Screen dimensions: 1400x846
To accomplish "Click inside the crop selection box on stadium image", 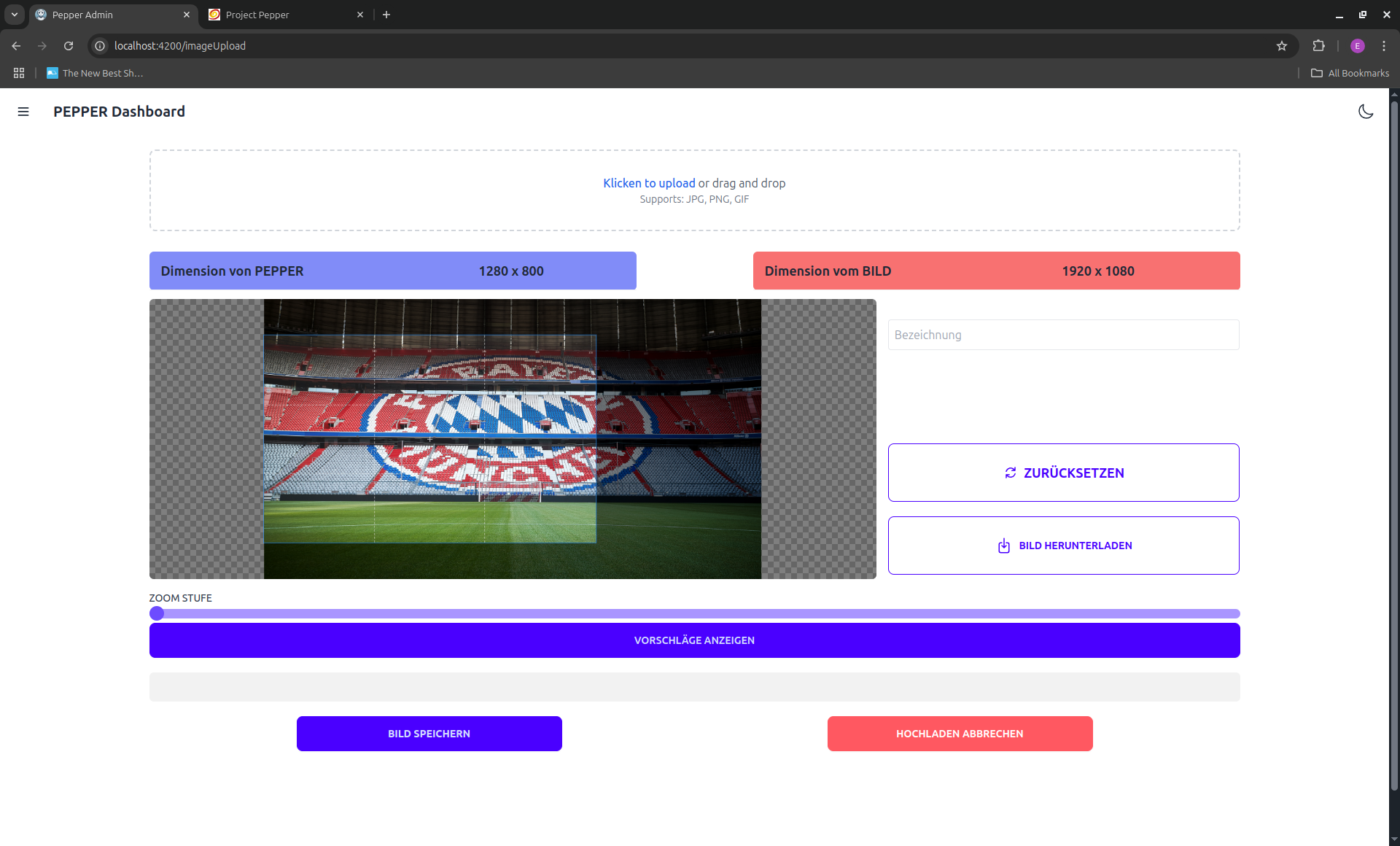I will (x=429, y=439).
